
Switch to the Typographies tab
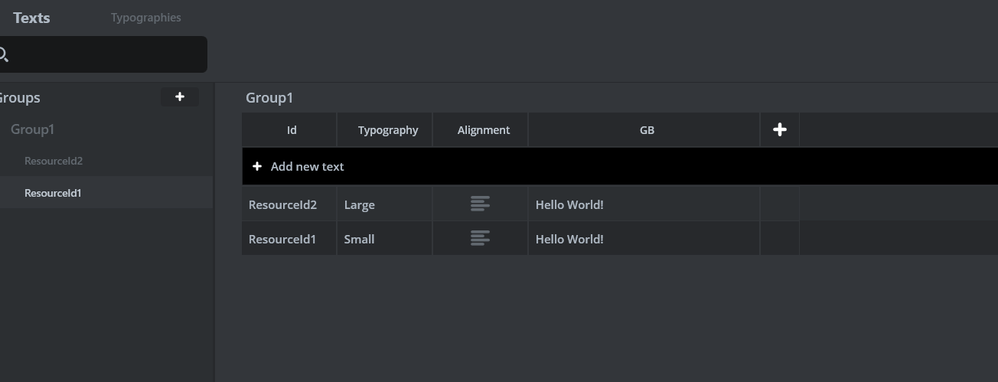point(146,18)
